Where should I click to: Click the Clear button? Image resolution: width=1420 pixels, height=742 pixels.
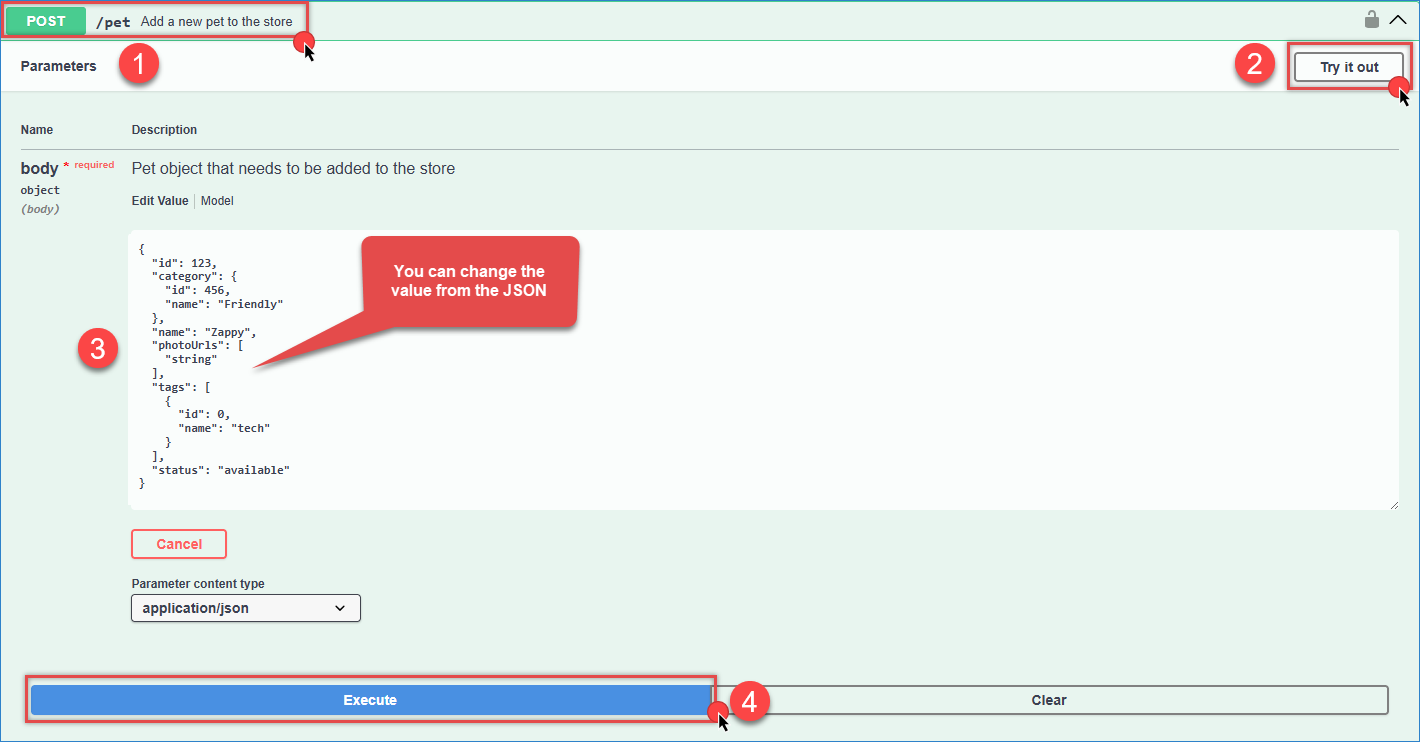point(1049,700)
